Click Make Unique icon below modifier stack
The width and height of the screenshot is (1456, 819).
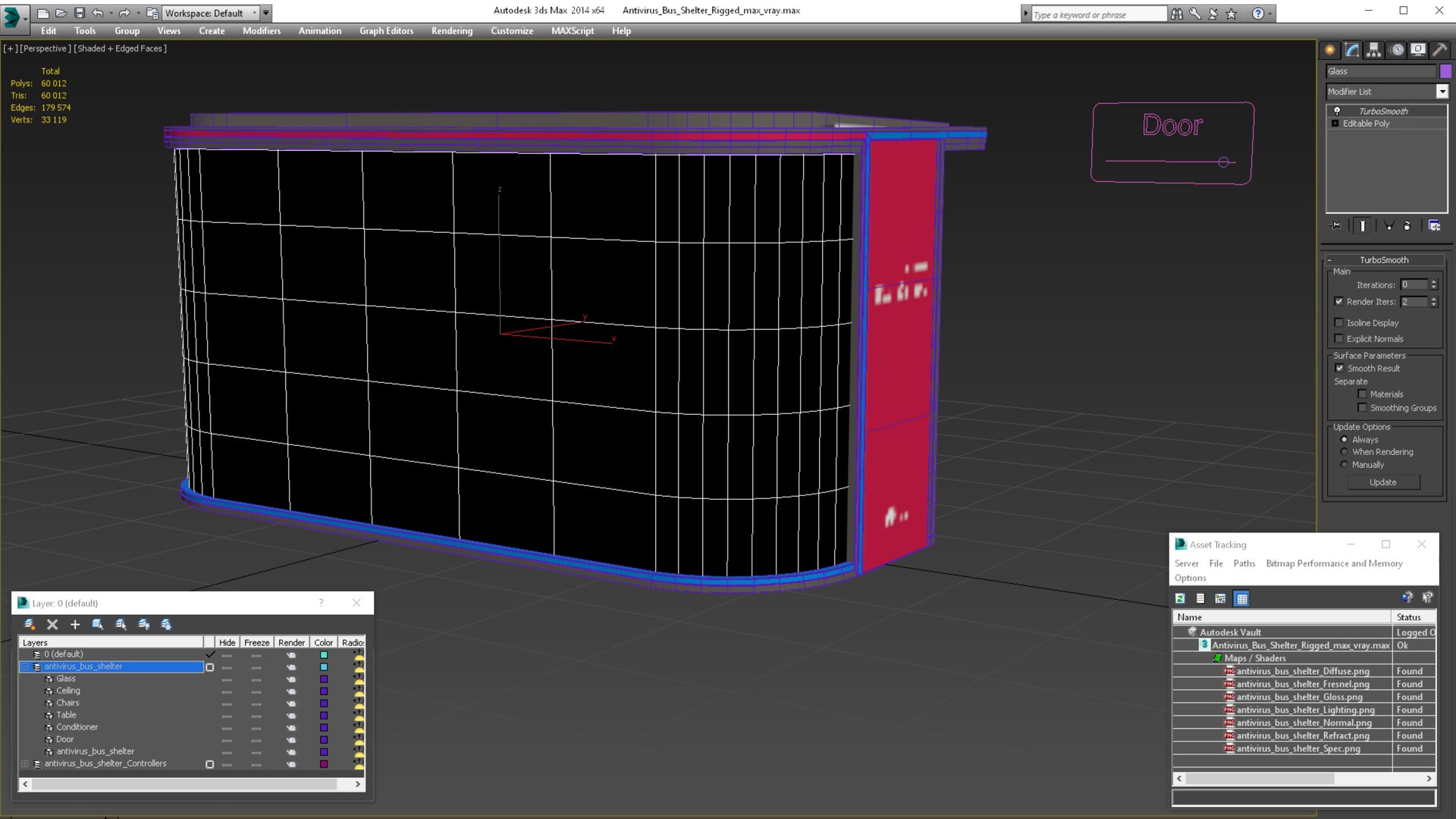[1389, 226]
